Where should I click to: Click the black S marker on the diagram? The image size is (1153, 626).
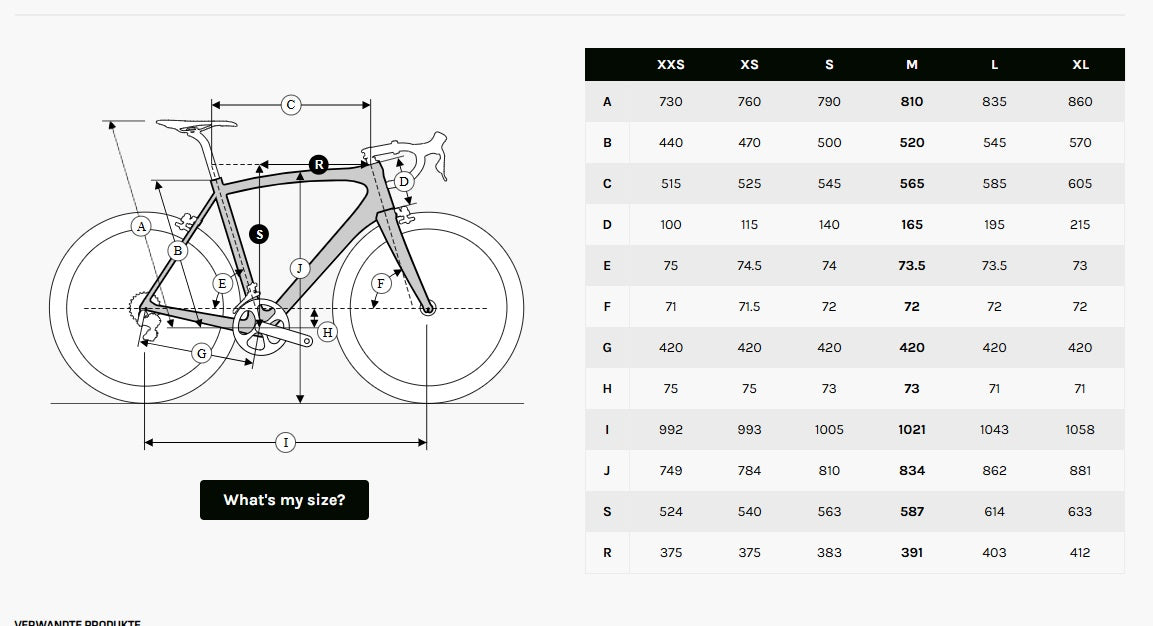coord(259,234)
